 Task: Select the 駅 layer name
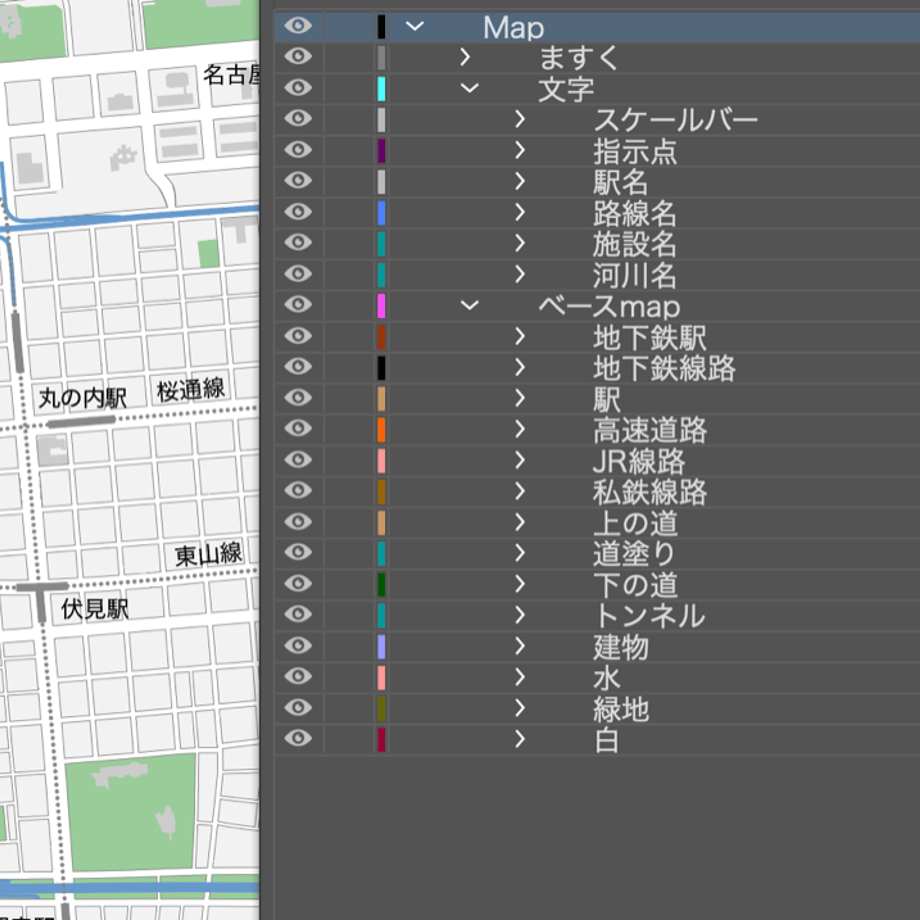point(607,399)
